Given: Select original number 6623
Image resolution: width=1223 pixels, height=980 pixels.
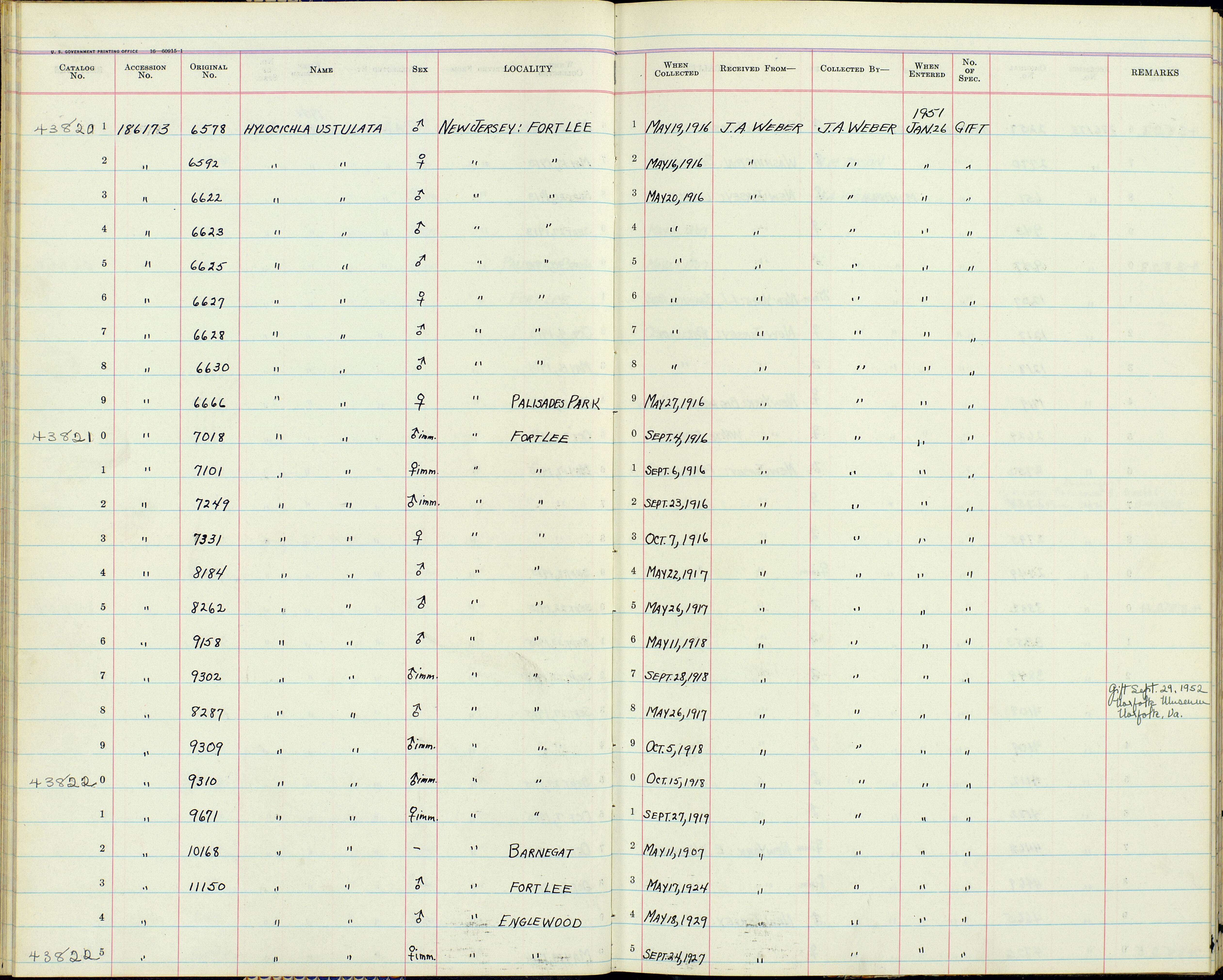Looking at the screenshot, I should pos(208,231).
